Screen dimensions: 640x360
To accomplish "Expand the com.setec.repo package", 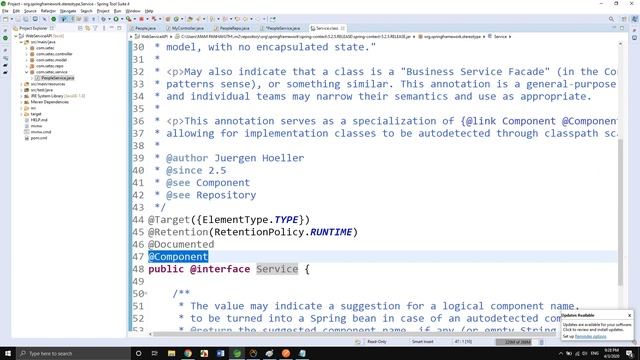I will click(x=27, y=66).
